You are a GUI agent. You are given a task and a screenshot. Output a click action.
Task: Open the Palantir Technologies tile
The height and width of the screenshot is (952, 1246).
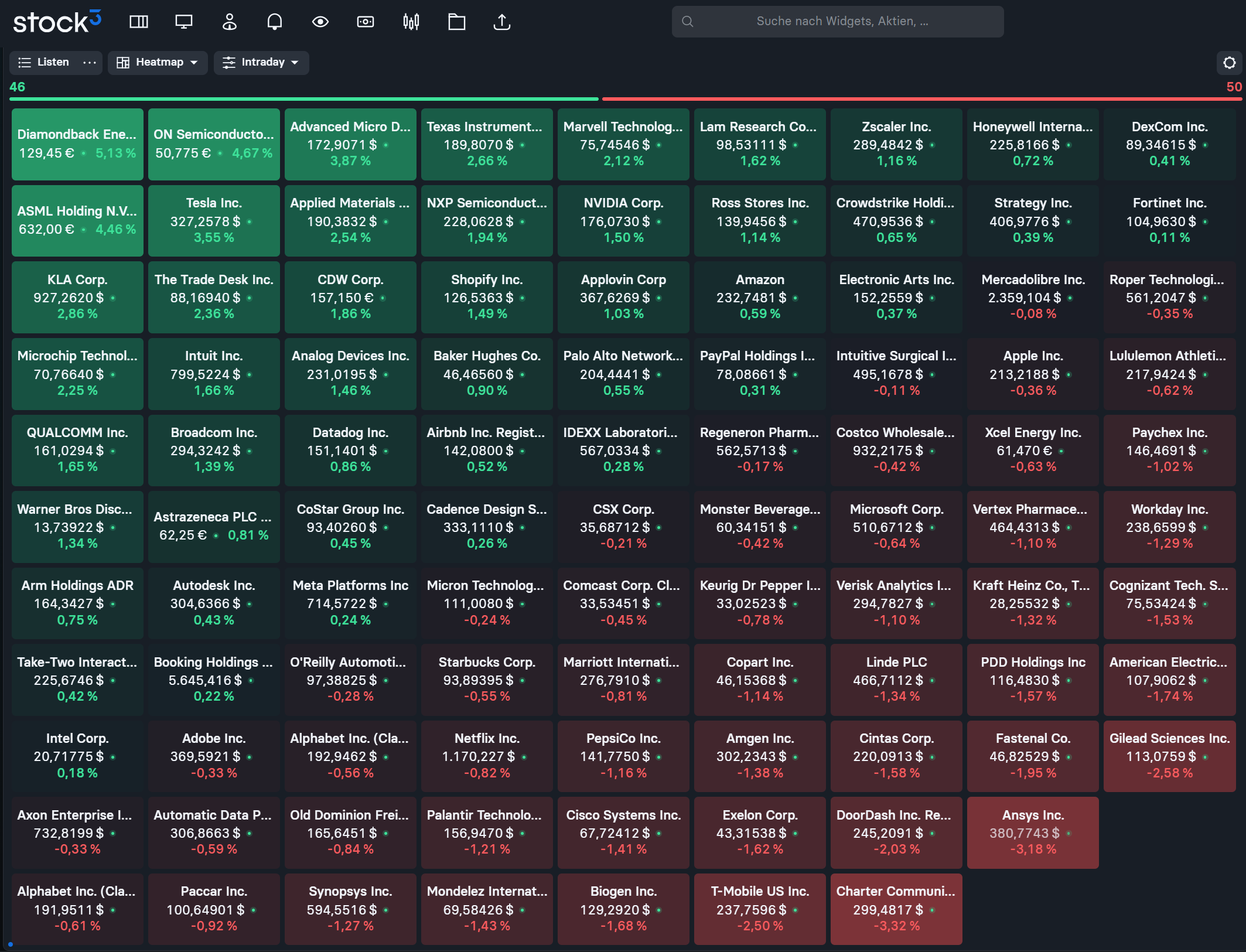point(487,832)
